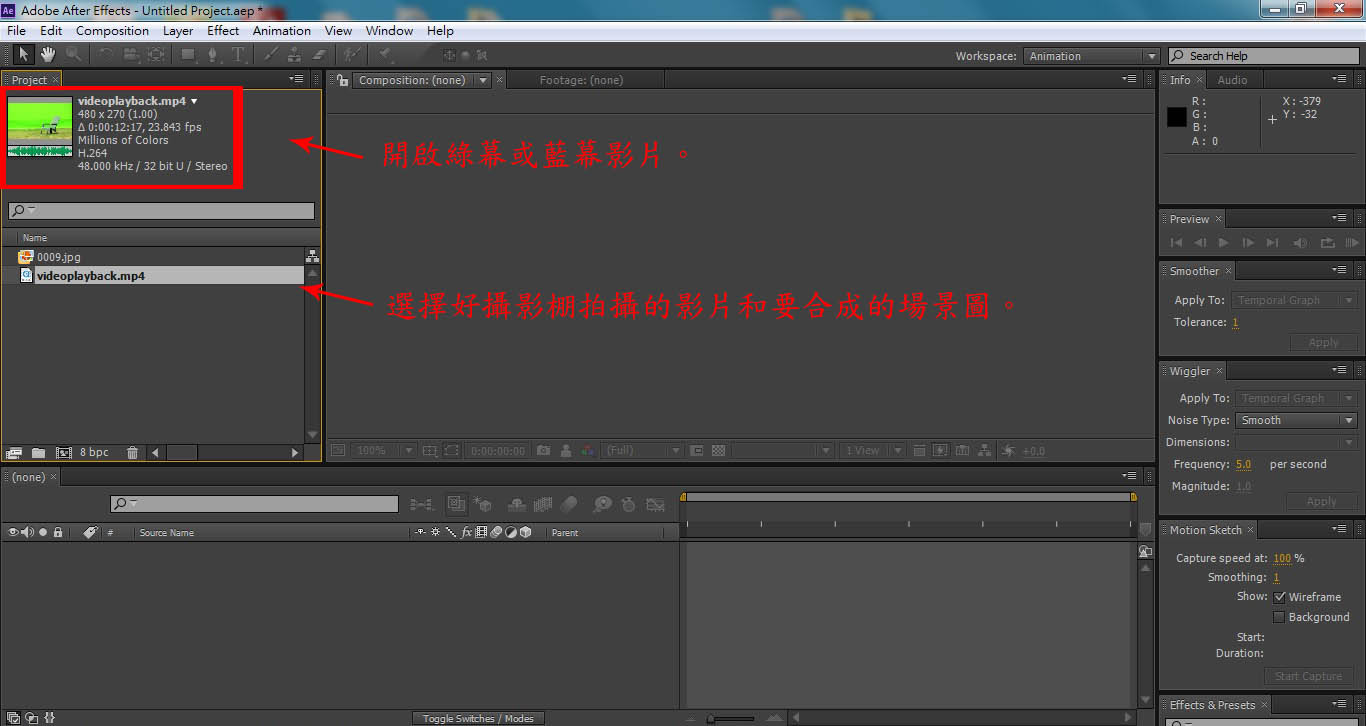Uncheck the Wireframe checkbox in Motion Sketch
This screenshot has height=726, width=1366.
[1279, 597]
